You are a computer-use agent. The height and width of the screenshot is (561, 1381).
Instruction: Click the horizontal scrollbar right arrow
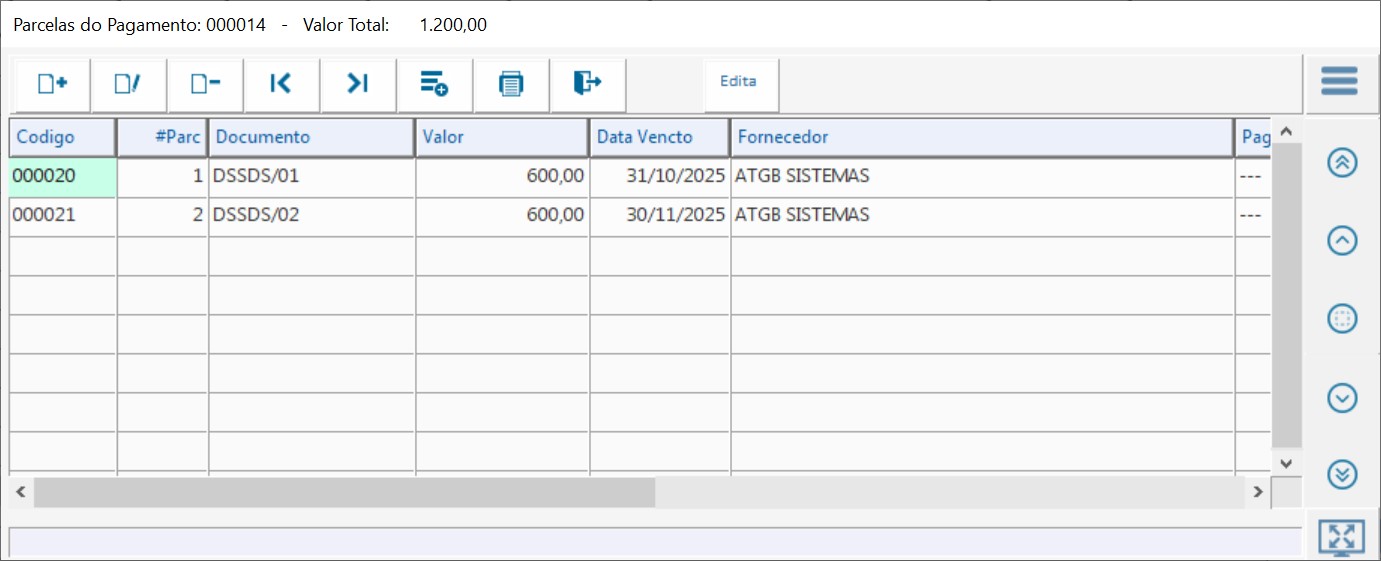coord(1258,492)
